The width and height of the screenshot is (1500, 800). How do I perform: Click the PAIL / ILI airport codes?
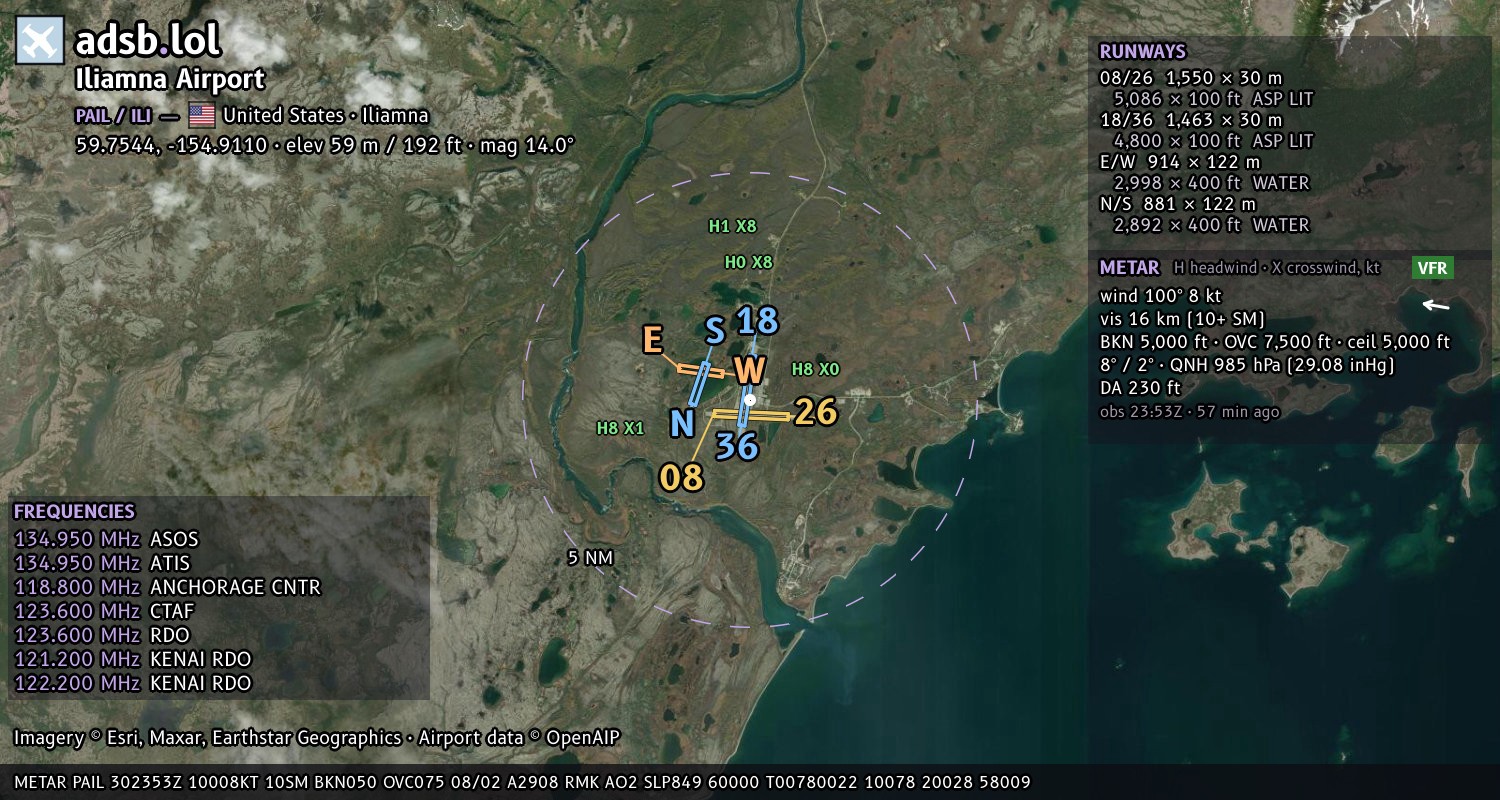click(x=113, y=116)
